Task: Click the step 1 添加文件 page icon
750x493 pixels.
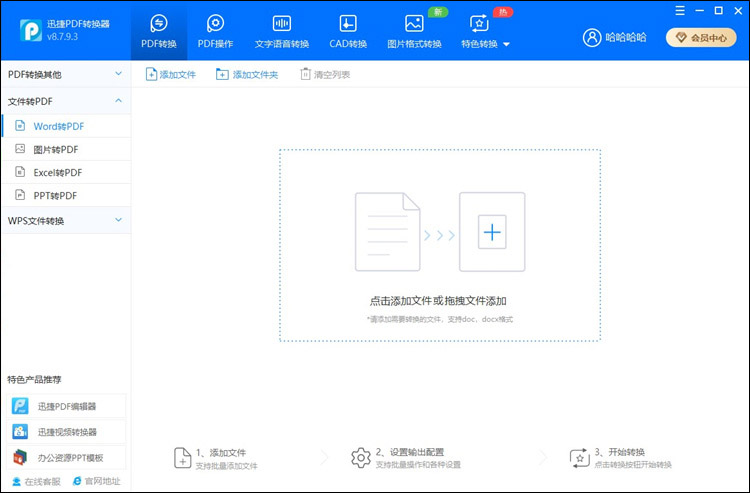Action: [x=183, y=458]
